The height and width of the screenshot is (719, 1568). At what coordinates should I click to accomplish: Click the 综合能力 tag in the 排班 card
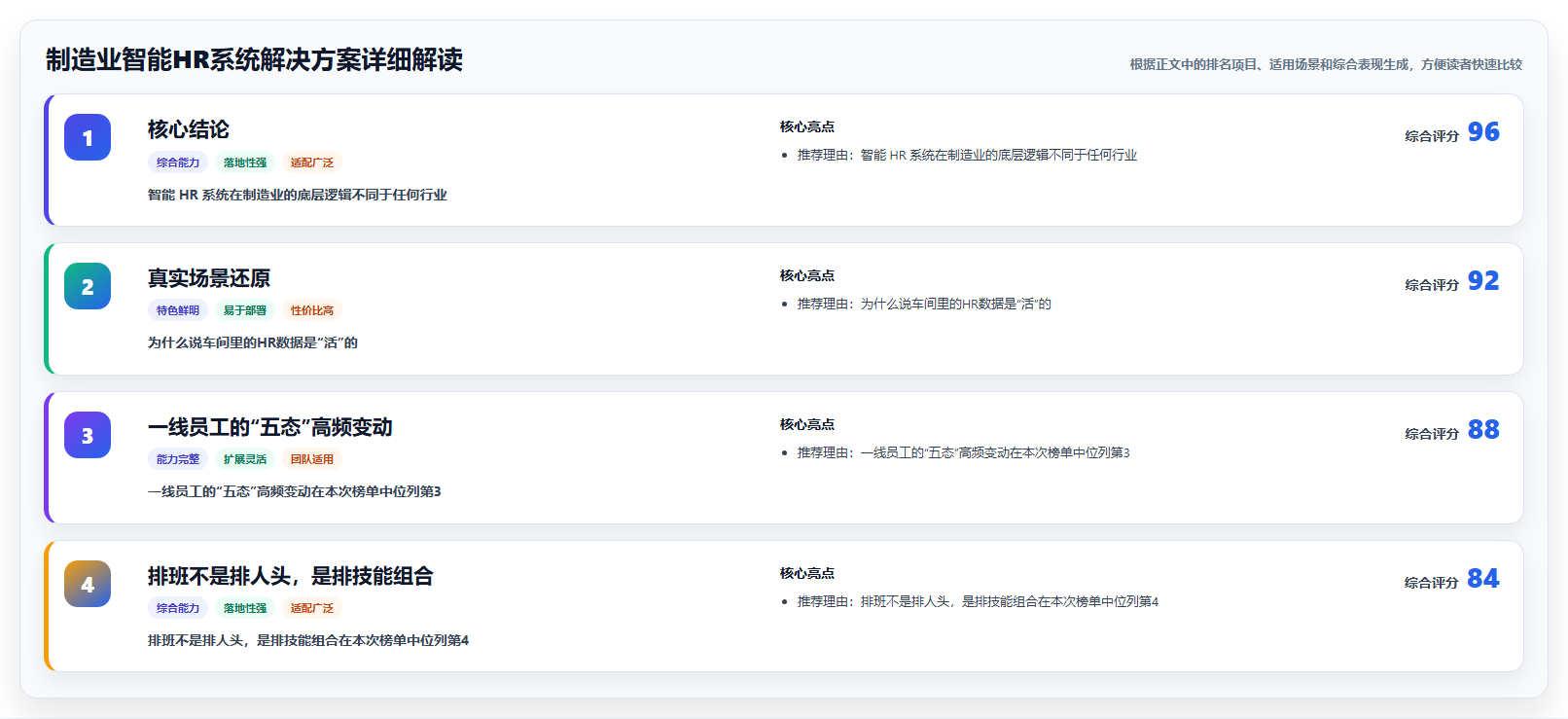click(x=178, y=608)
